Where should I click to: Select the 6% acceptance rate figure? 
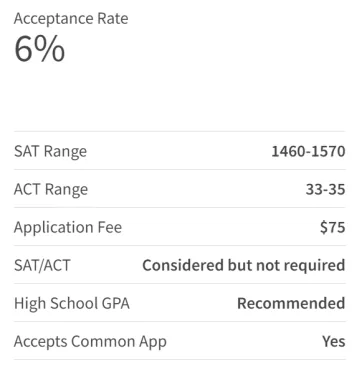[x=40, y=49]
